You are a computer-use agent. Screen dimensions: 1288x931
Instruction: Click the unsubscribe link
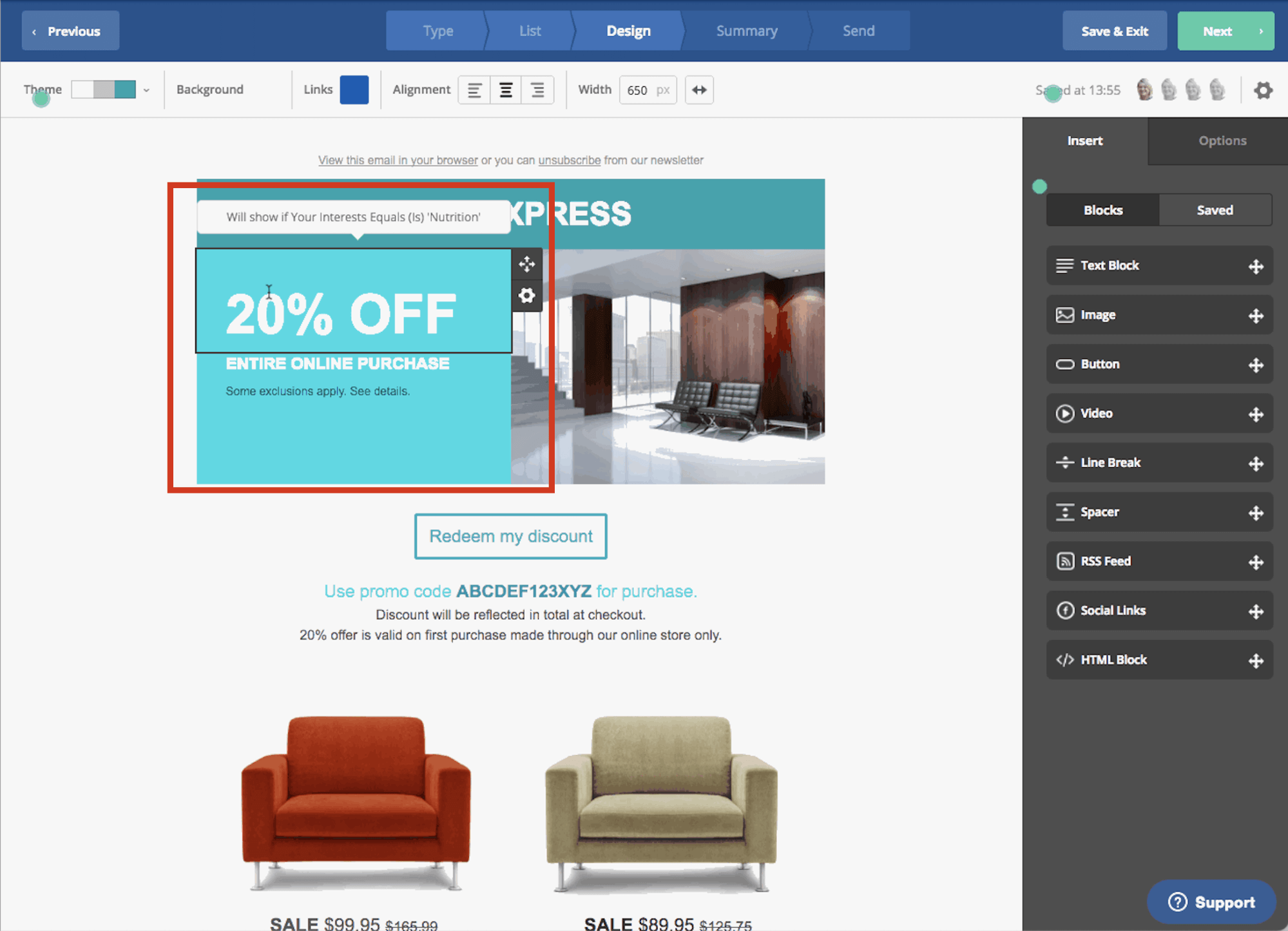(x=569, y=160)
